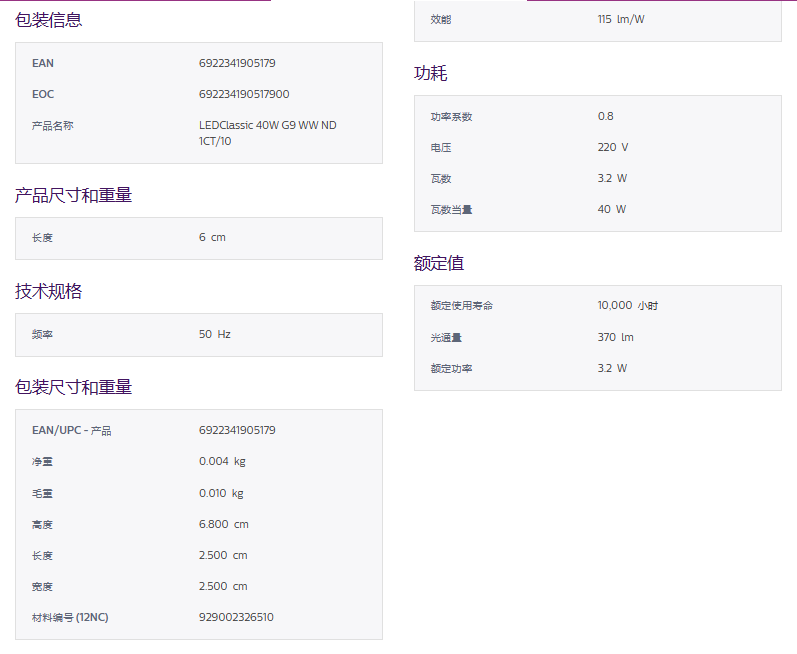Select the 产品尺寸和重量 heading
797x654 pixels.
pyautogui.click(x=73, y=195)
